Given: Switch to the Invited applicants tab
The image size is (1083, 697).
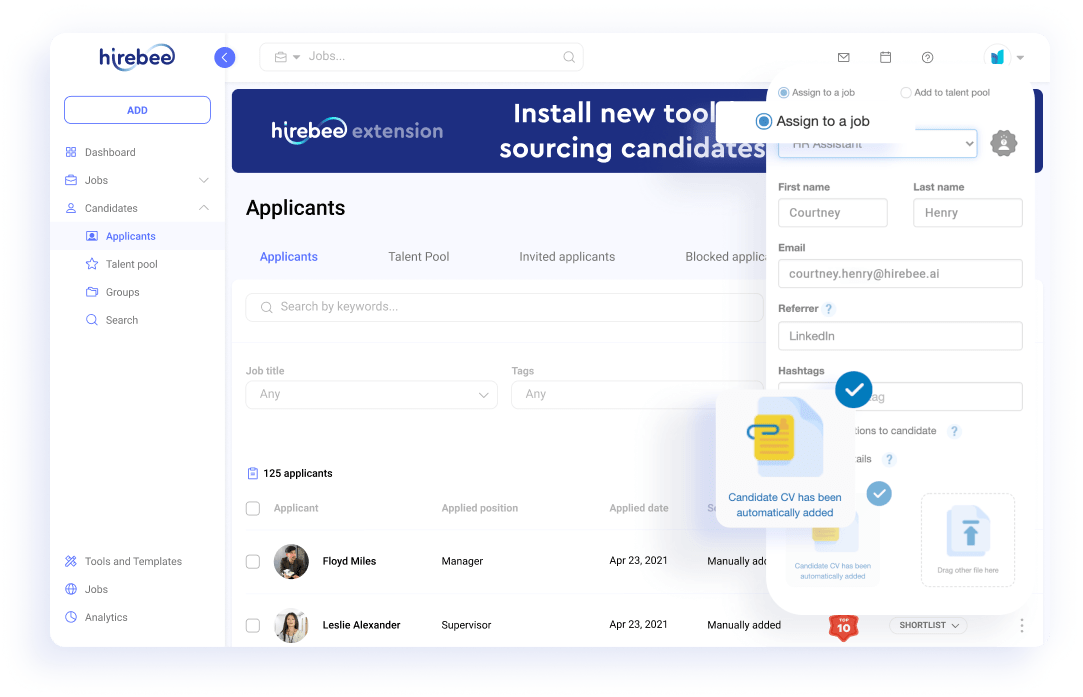Looking at the screenshot, I should tap(567, 257).
